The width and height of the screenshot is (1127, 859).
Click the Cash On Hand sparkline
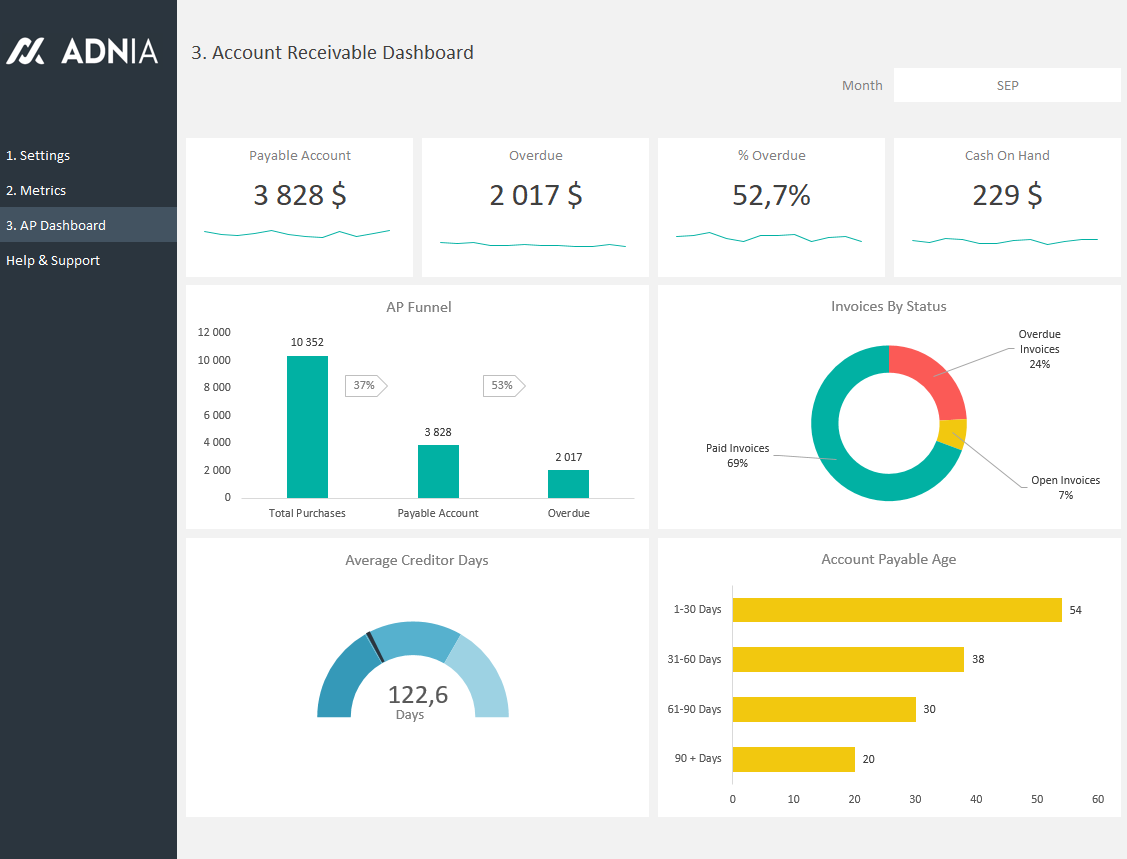click(1004, 241)
